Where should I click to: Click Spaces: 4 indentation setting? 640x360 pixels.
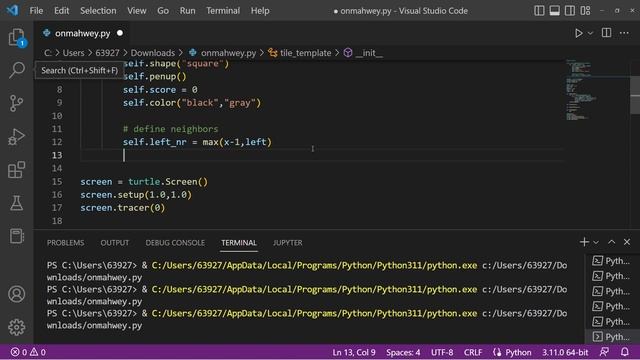coord(403,352)
